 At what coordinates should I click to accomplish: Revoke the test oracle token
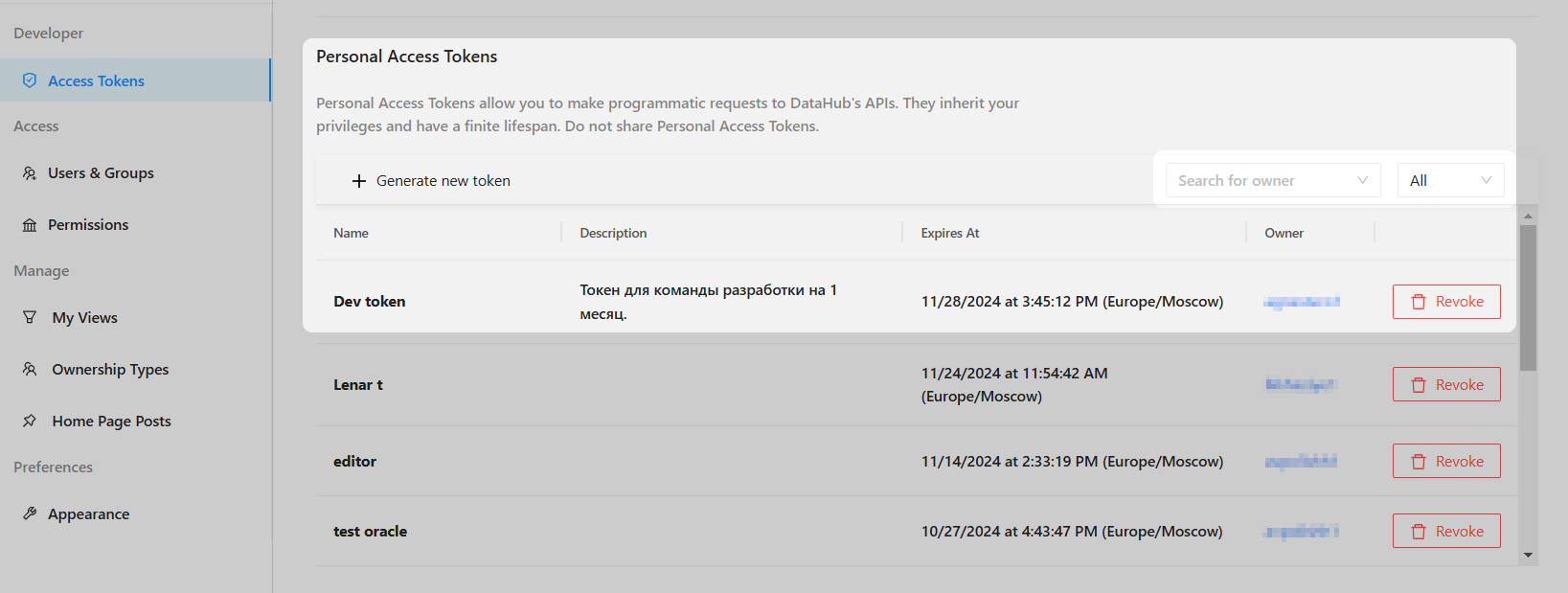[x=1446, y=531]
